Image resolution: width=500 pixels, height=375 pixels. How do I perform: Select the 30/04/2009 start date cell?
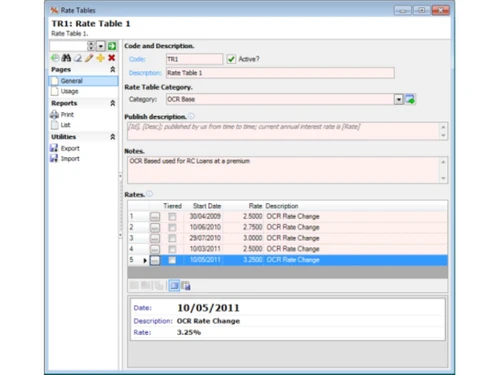click(205, 216)
